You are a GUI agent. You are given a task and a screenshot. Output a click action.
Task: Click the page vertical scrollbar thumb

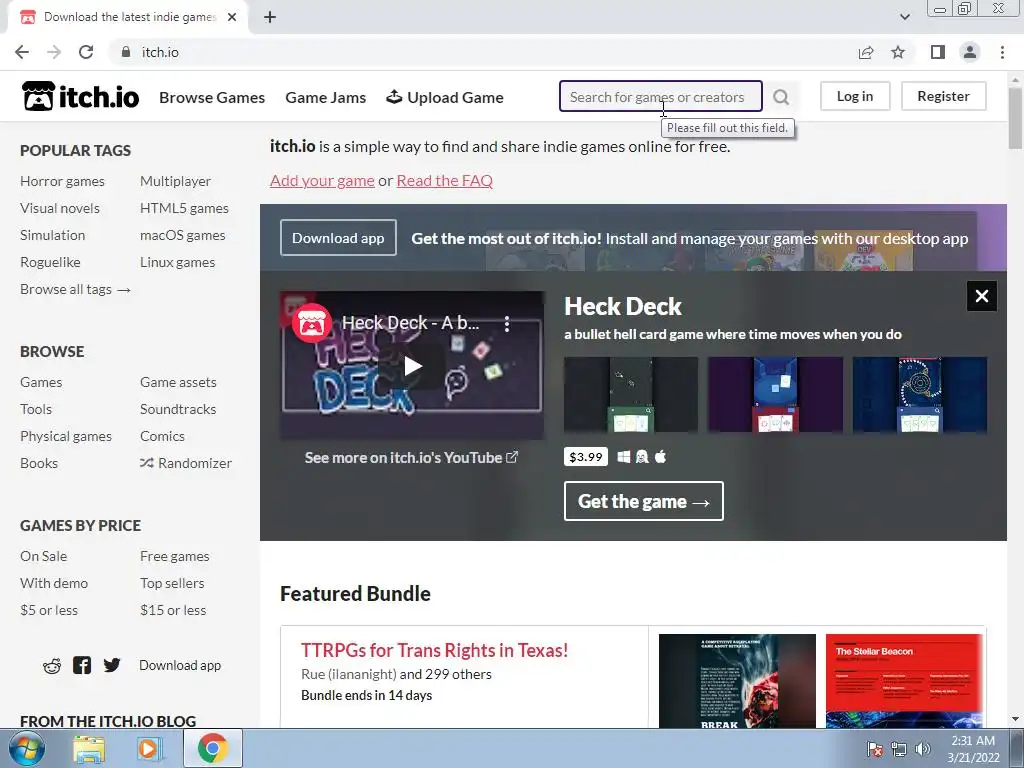[x=1015, y=118]
